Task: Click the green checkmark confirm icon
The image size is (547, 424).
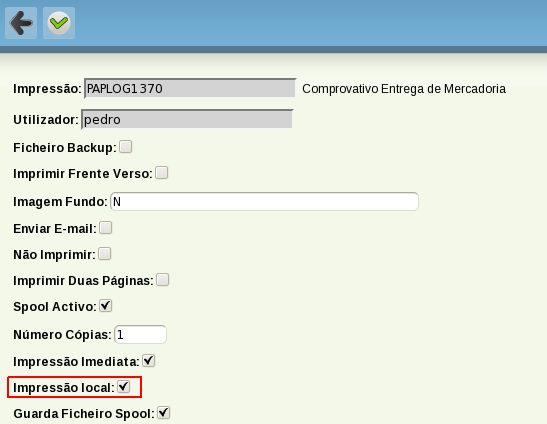Action: click(x=59, y=23)
